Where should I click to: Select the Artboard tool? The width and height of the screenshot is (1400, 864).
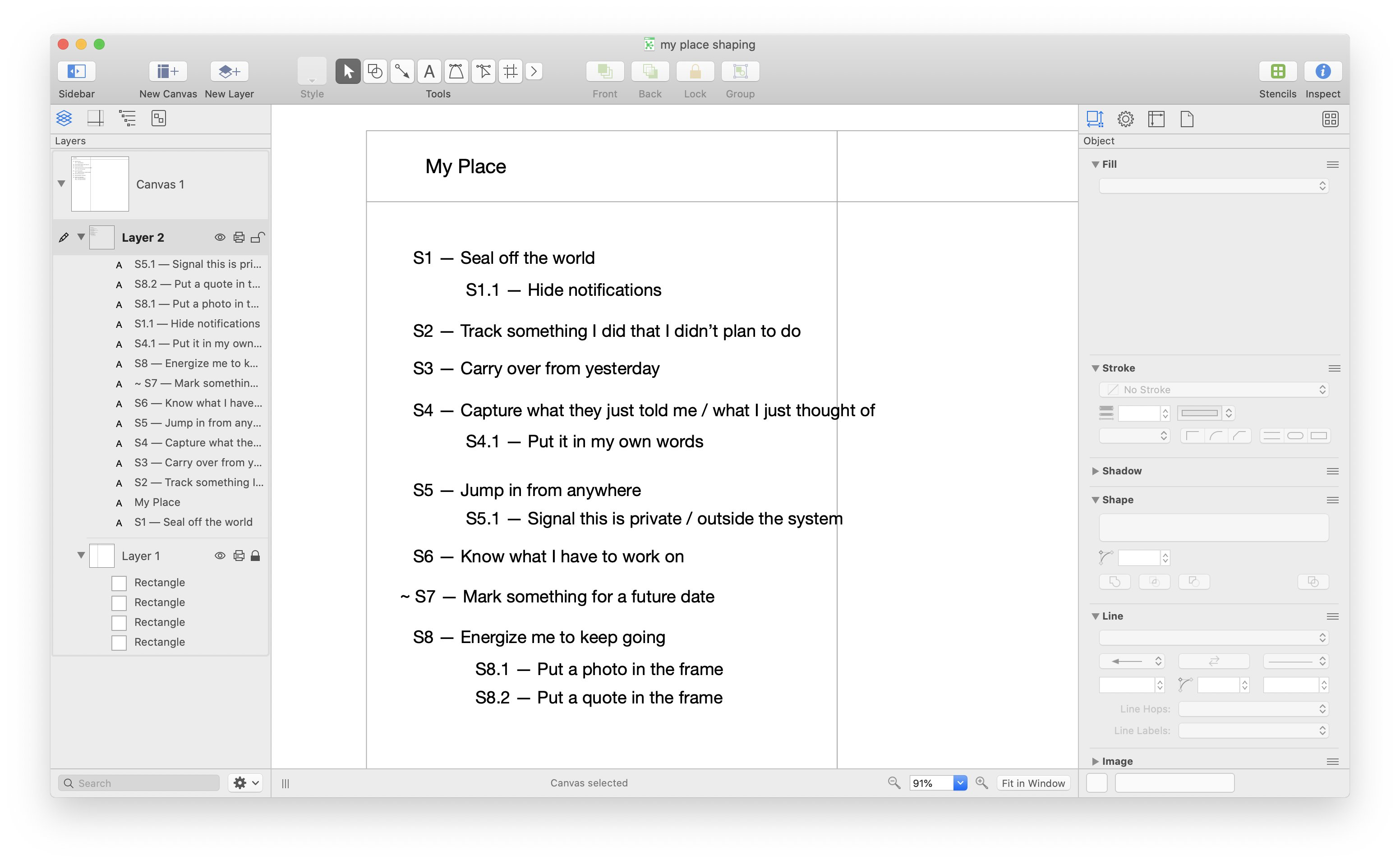[510, 71]
